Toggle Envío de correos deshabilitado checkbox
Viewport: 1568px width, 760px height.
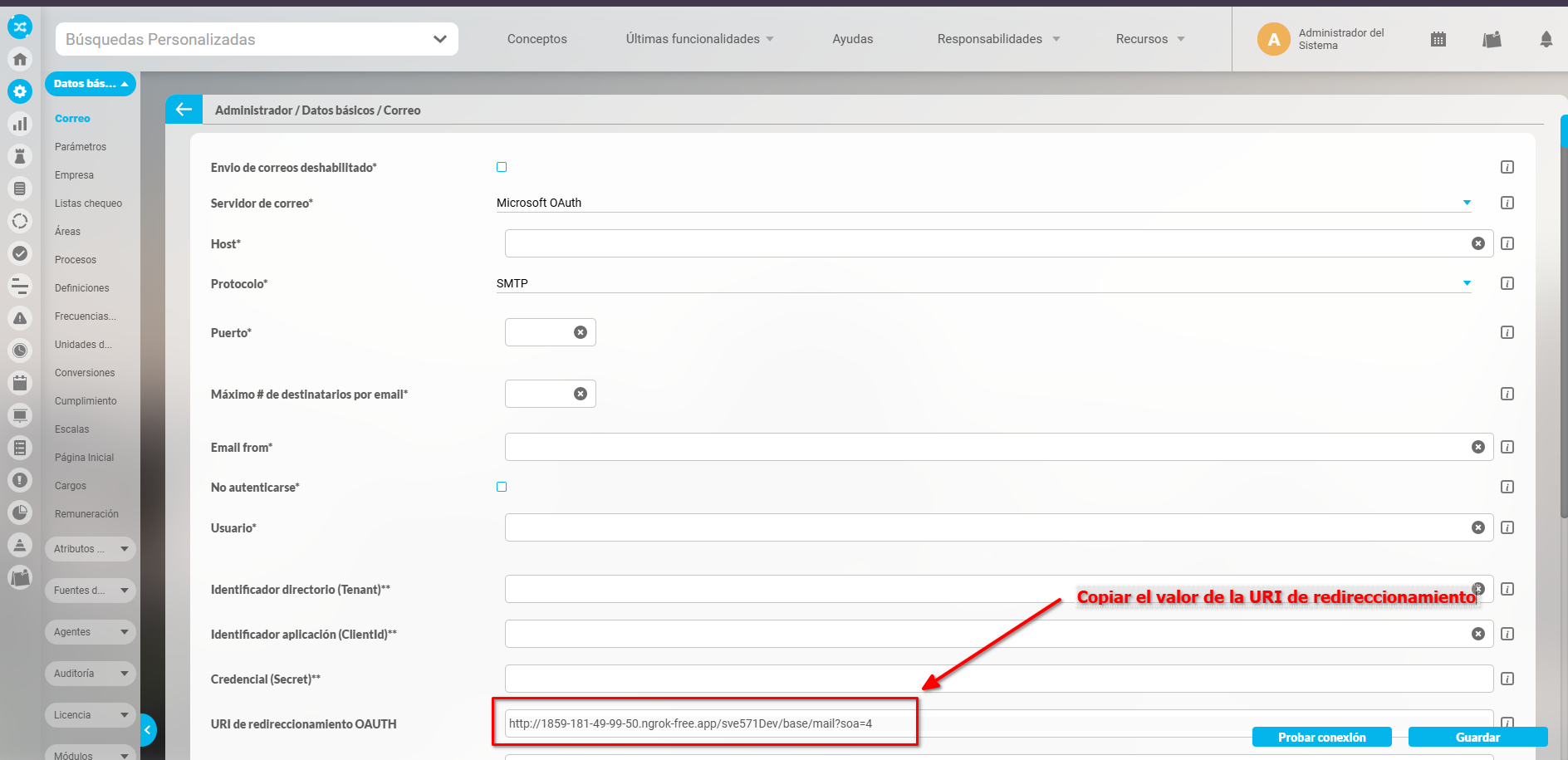[502, 167]
